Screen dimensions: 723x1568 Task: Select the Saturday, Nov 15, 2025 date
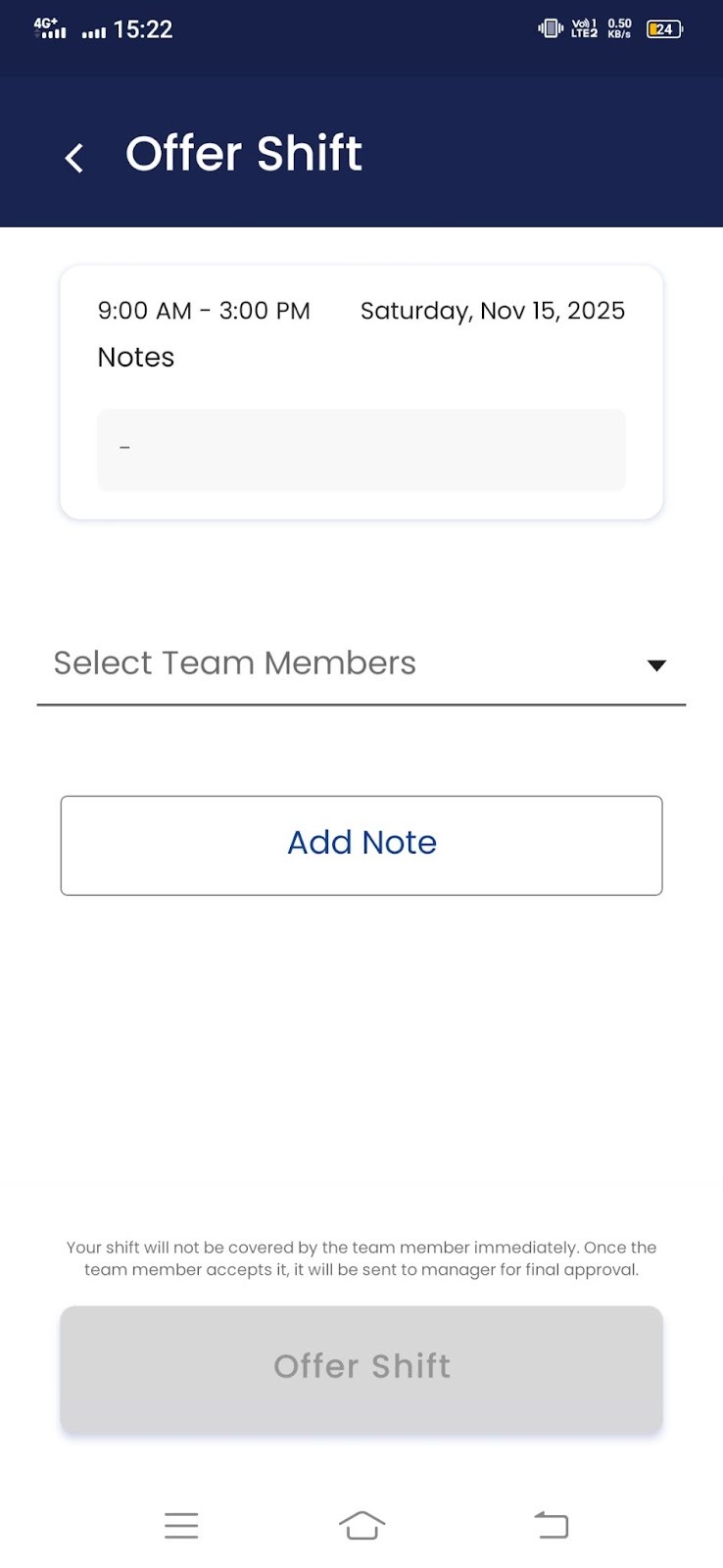coord(492,311)
